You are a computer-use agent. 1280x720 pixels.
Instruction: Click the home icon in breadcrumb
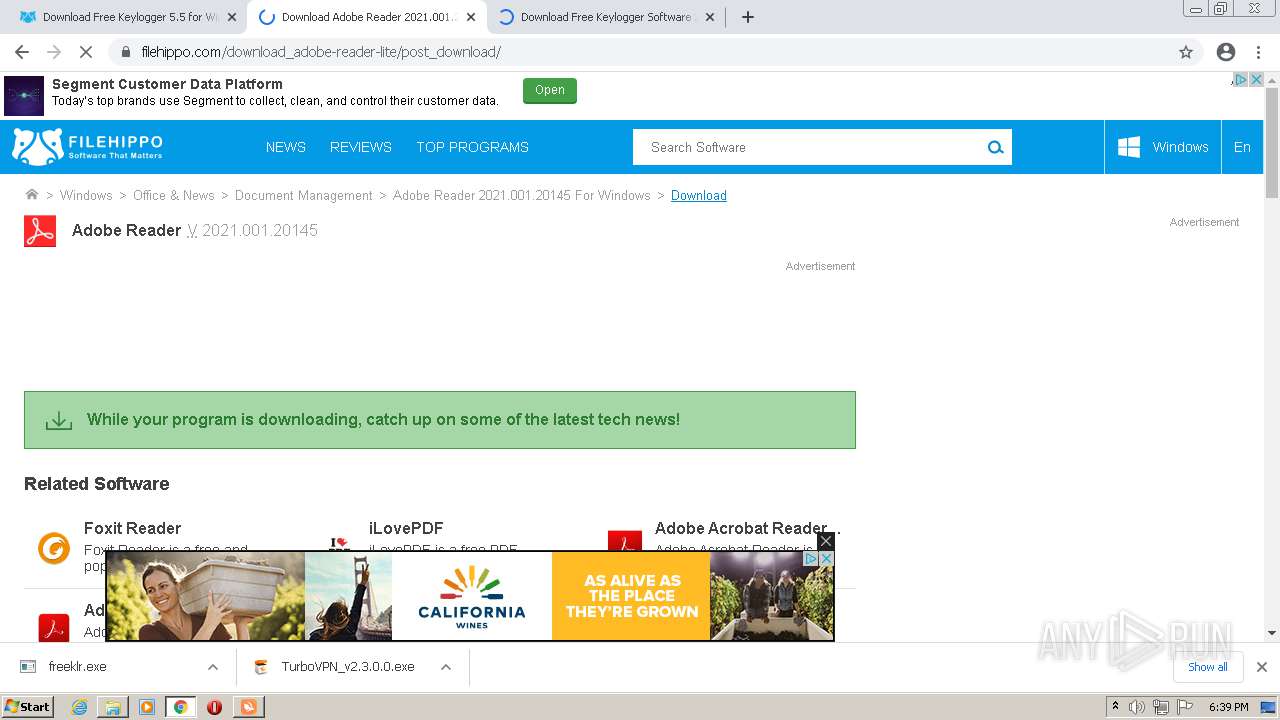(32, 195)
